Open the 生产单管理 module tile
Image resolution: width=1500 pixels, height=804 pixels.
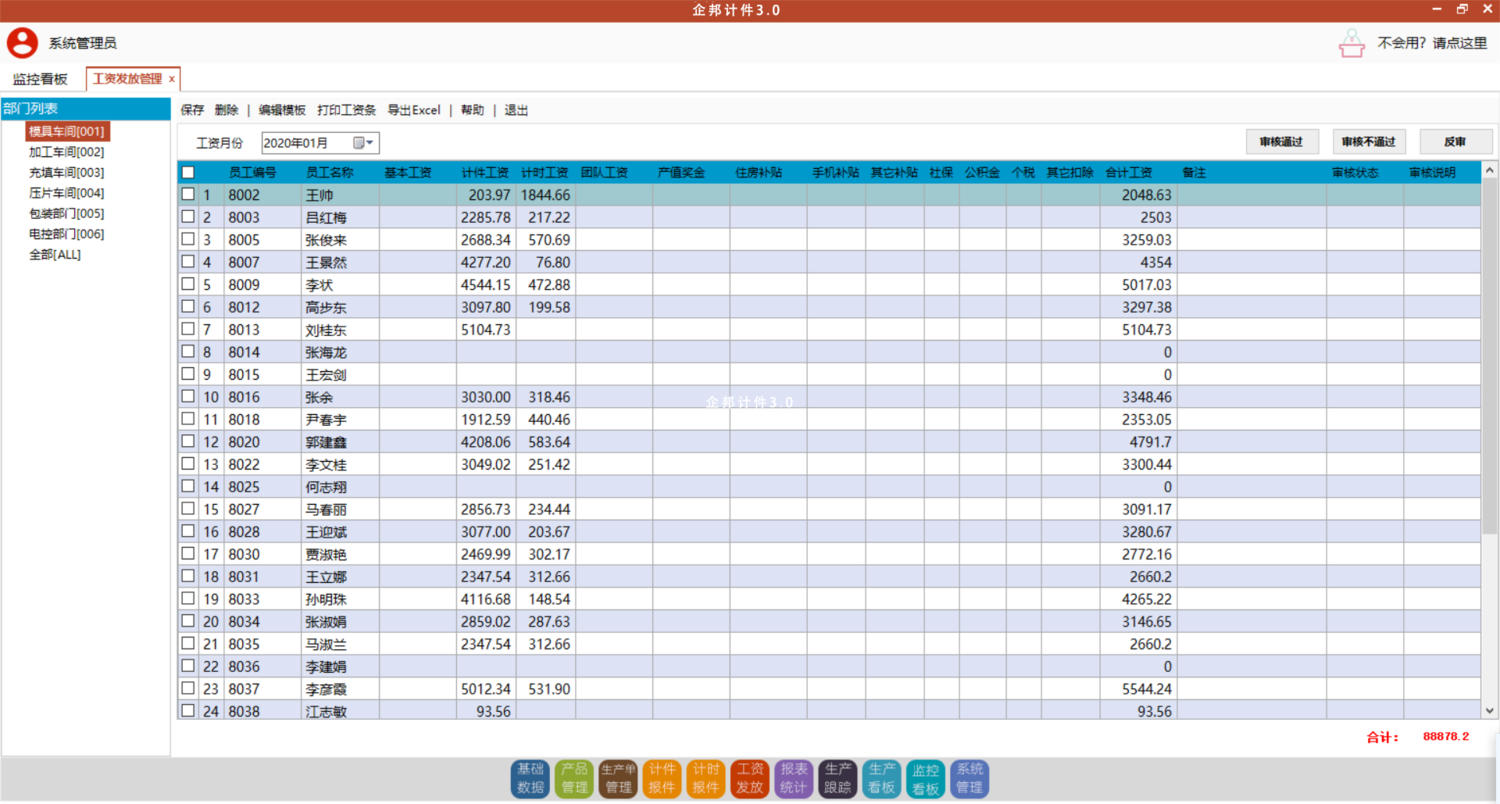point(618,778)
